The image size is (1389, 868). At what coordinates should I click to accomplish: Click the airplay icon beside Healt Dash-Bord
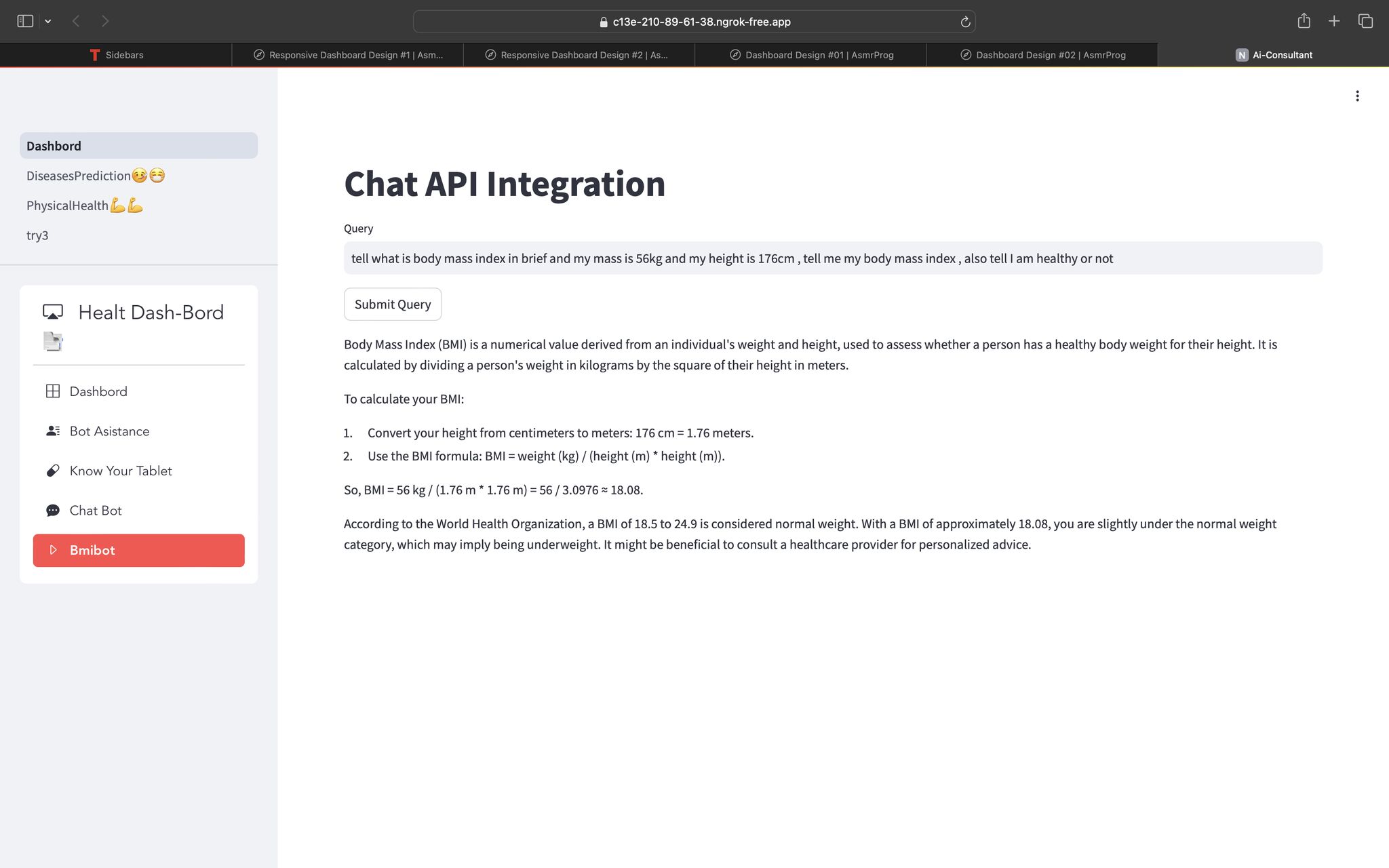[x=53, y=312]
